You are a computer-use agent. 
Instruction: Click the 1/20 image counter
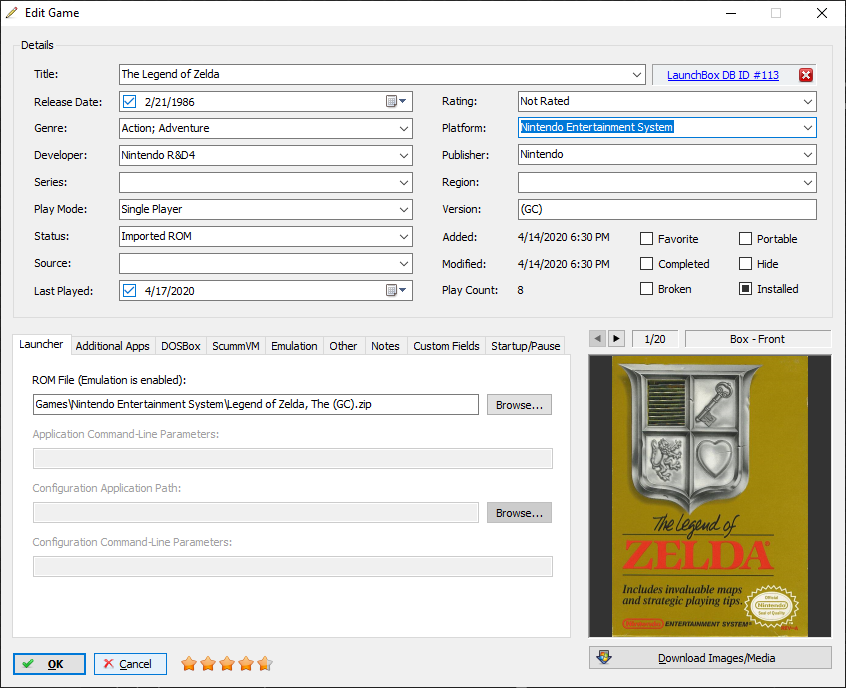pyautogui.click(x=654, y=339)
